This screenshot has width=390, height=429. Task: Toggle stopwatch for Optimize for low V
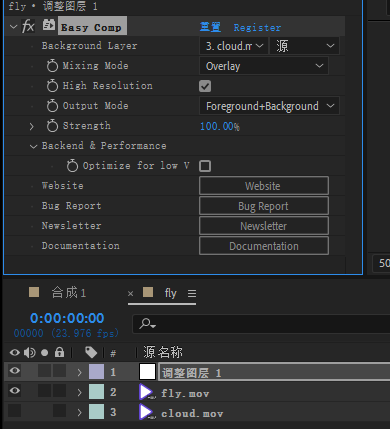(x=72, y=166)
